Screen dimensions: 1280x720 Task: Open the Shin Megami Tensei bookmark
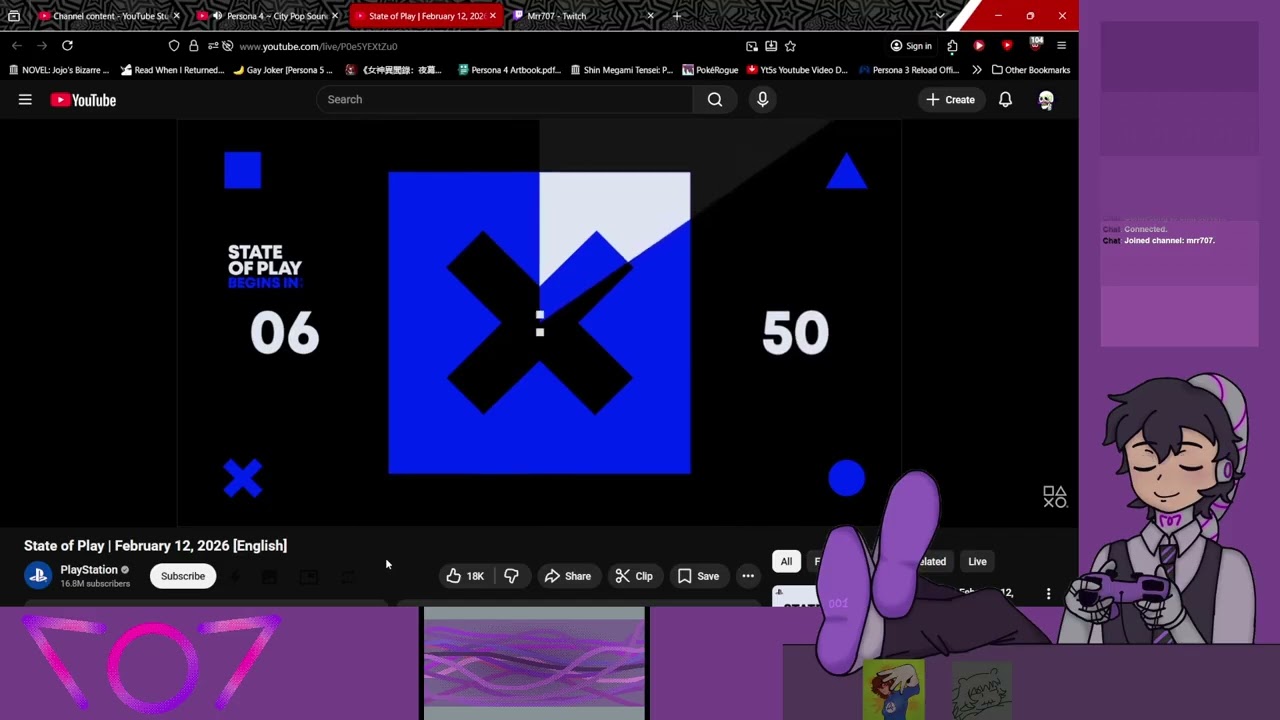click(621, 70)
